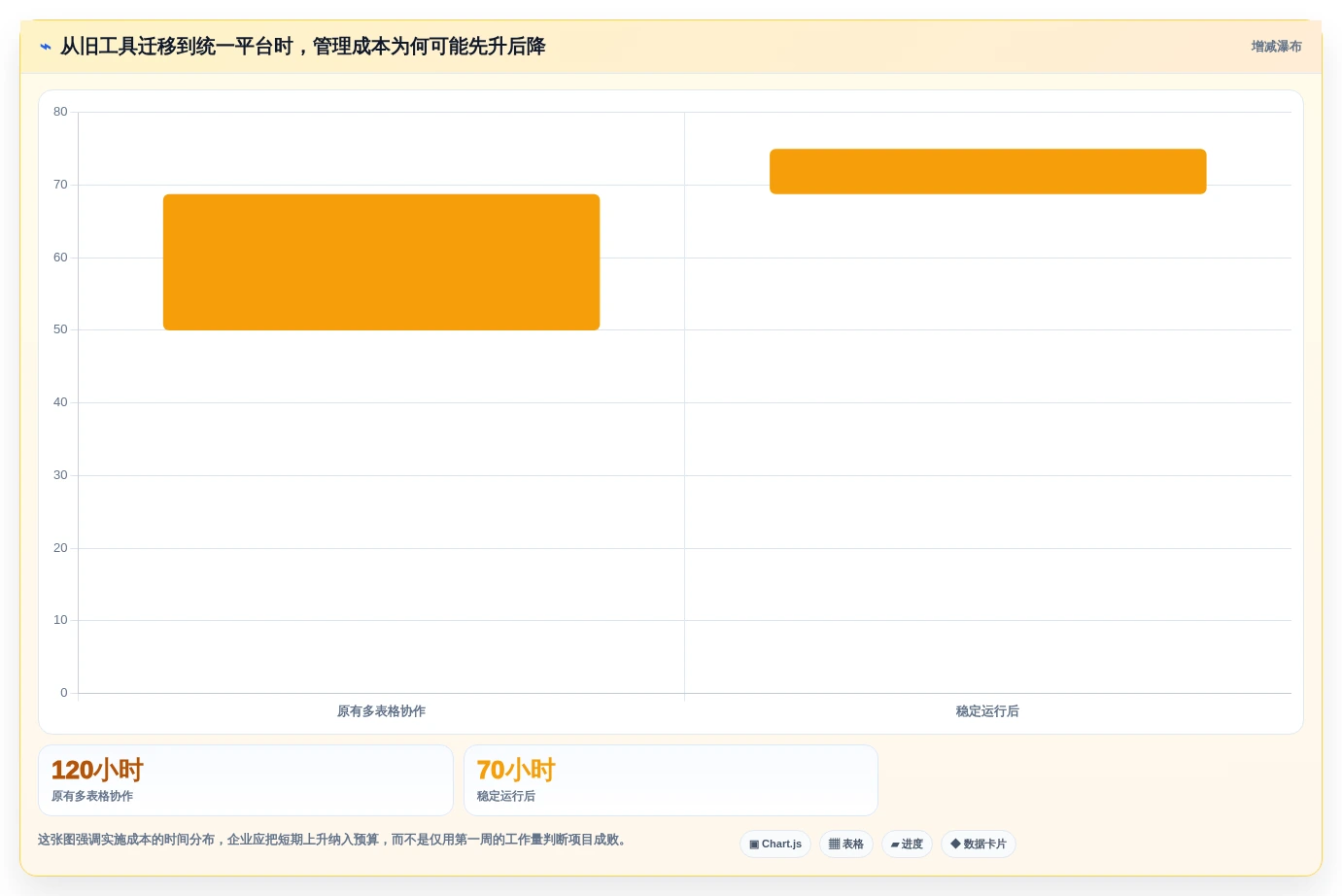Click the 稳定运行后 x-axis label
Image resolution: width=1342 pixels, height=896 pixels.
[x=987, y=711]
